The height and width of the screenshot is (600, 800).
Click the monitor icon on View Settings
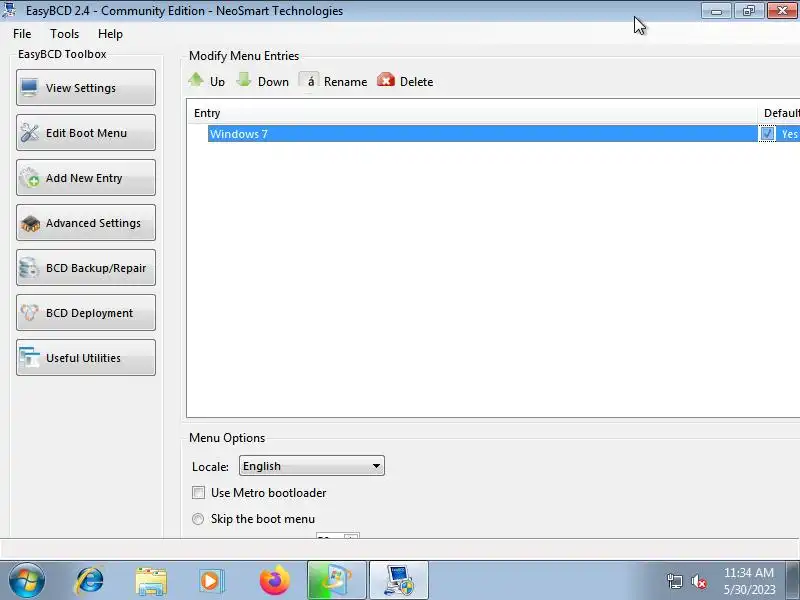tap(29, 88)
